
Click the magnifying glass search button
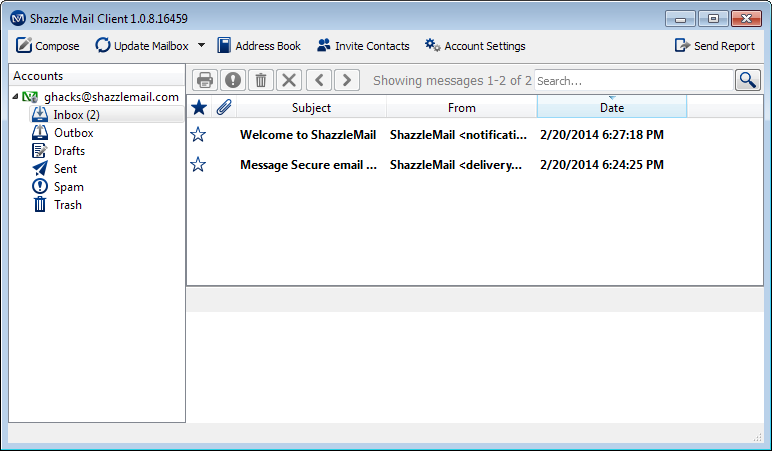748,80
